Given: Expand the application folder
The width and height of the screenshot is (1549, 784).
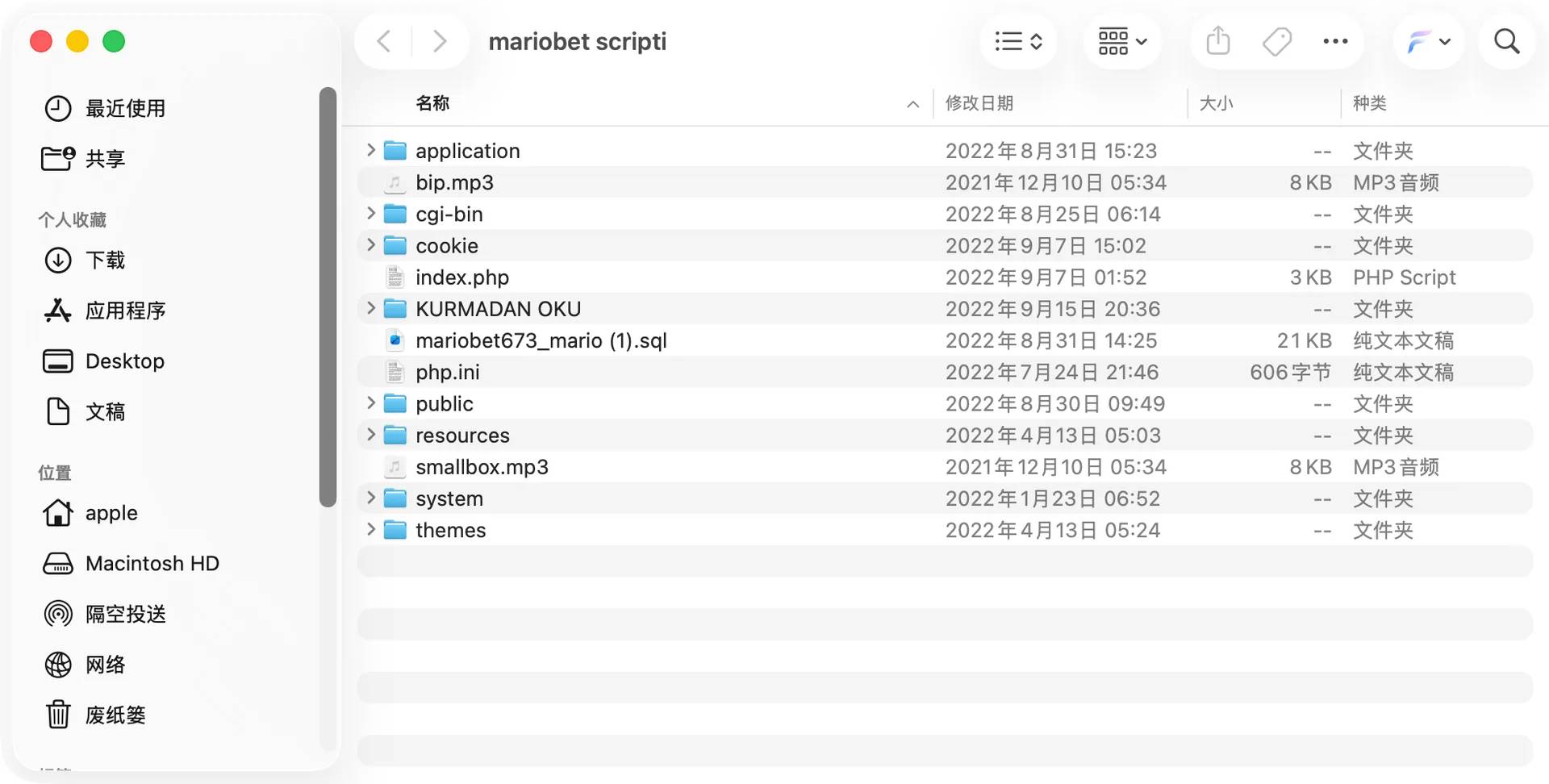Looking at the screenshot, I should 371,150.
